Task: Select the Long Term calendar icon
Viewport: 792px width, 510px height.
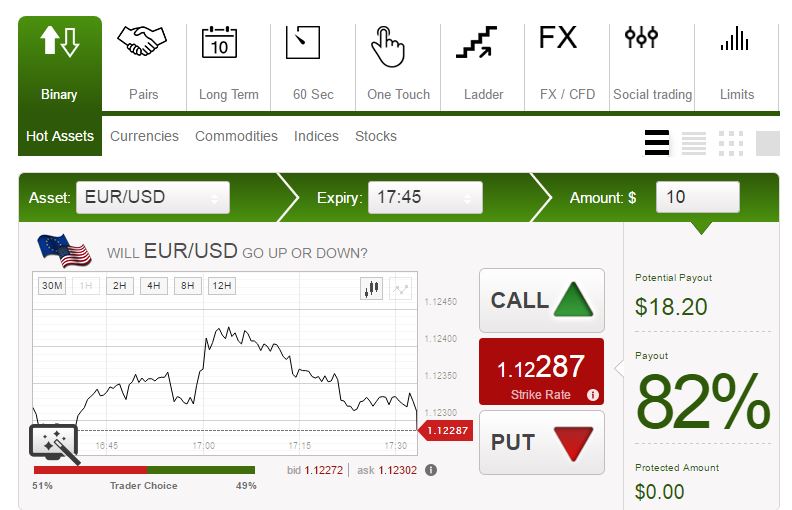Action: tap(219, 42)
